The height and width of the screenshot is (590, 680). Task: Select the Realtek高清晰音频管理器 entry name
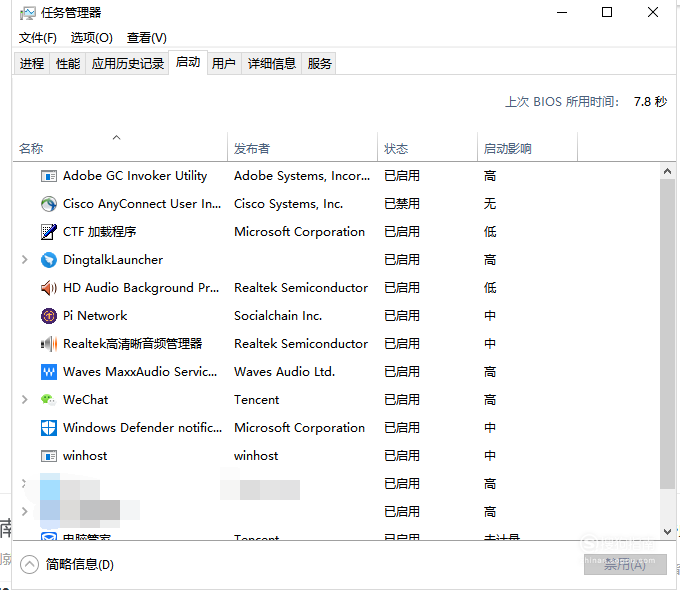click(x=132, y=344)
